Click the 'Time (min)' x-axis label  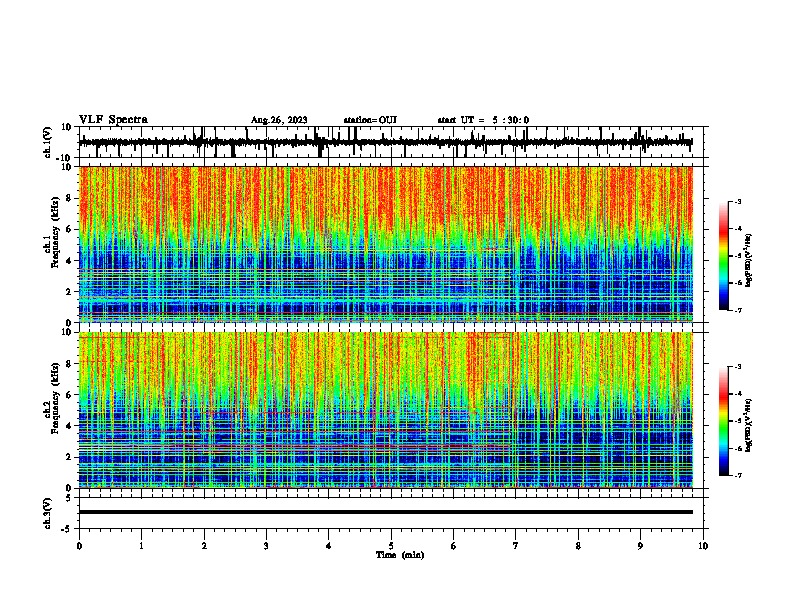400,555
